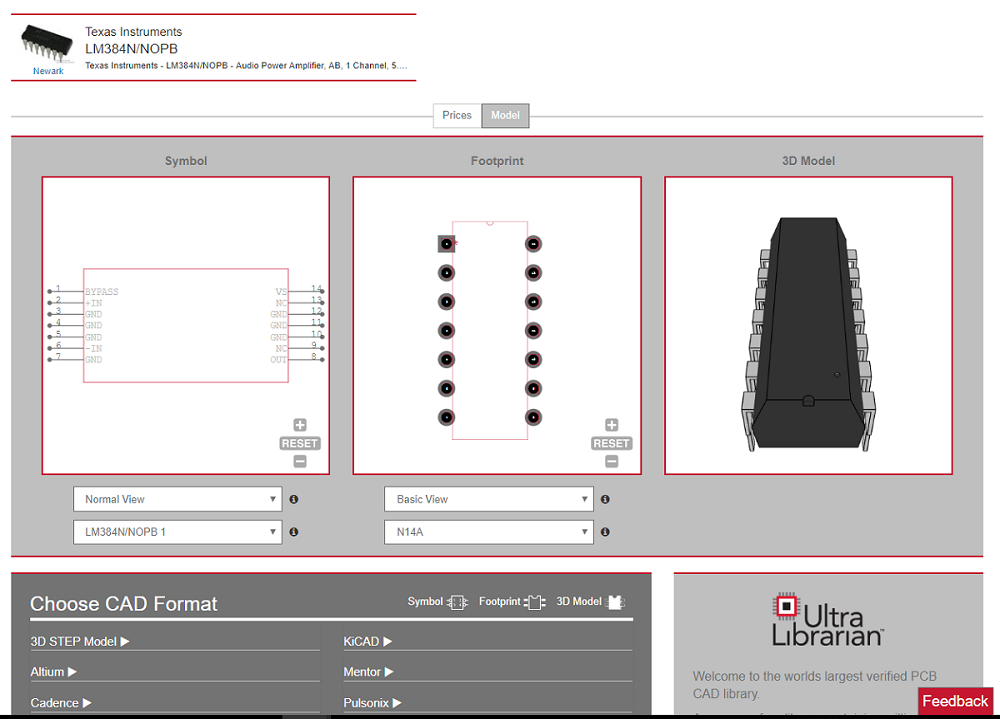1000x719 pixels.
Task: Click the Footprint legend icon
Action: tap(534, 602)
